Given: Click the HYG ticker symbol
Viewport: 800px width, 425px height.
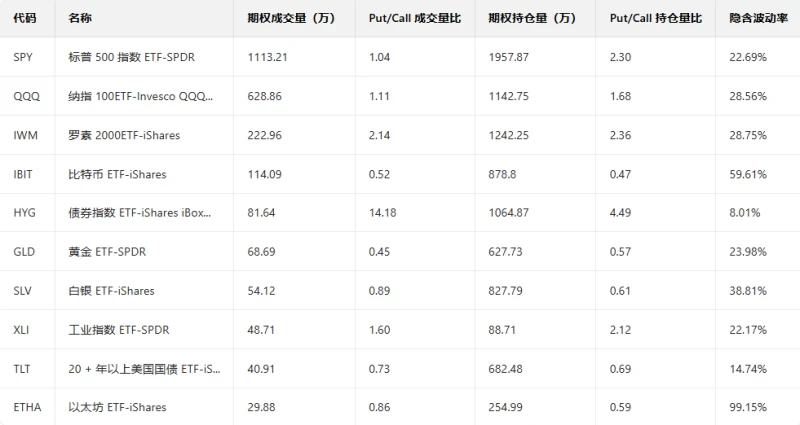Looking at the screenshot, I should point(25,213).
